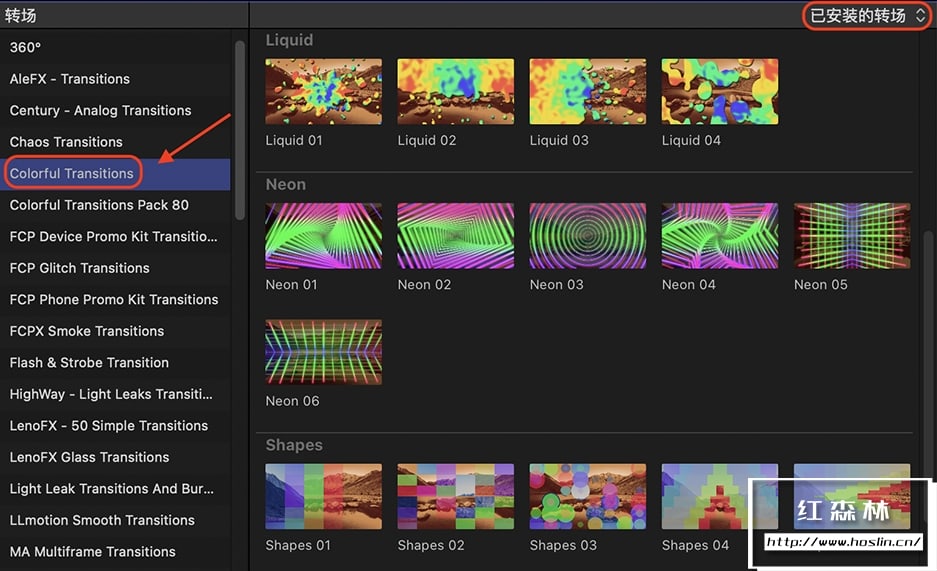Click the Neon 05 name label
Screen dimensions: 937x571
820,285
